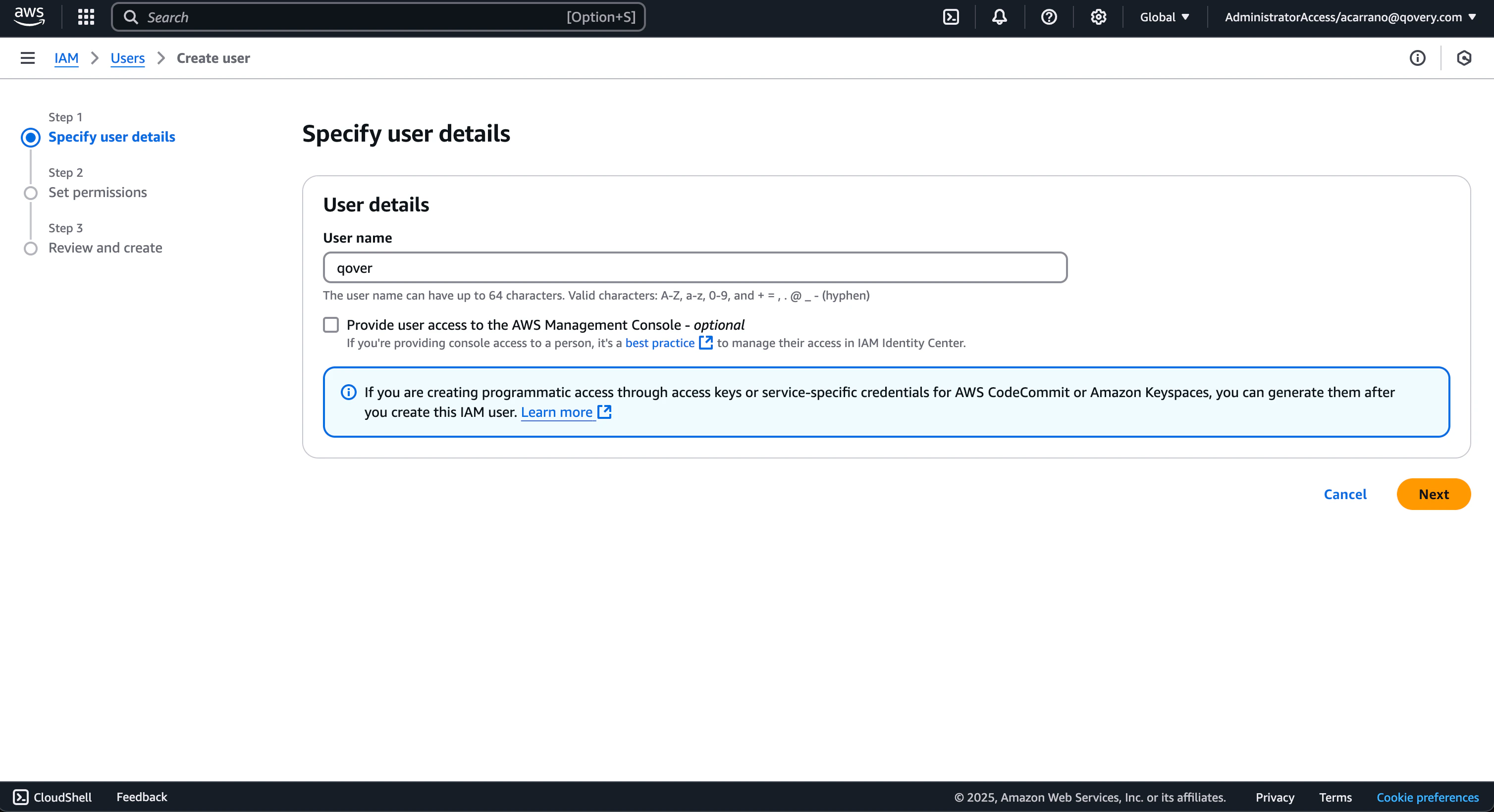The width and height of the screenshot is (1494, 812).
Task: Open the Learn more link
Action: [x=557, y=412]
